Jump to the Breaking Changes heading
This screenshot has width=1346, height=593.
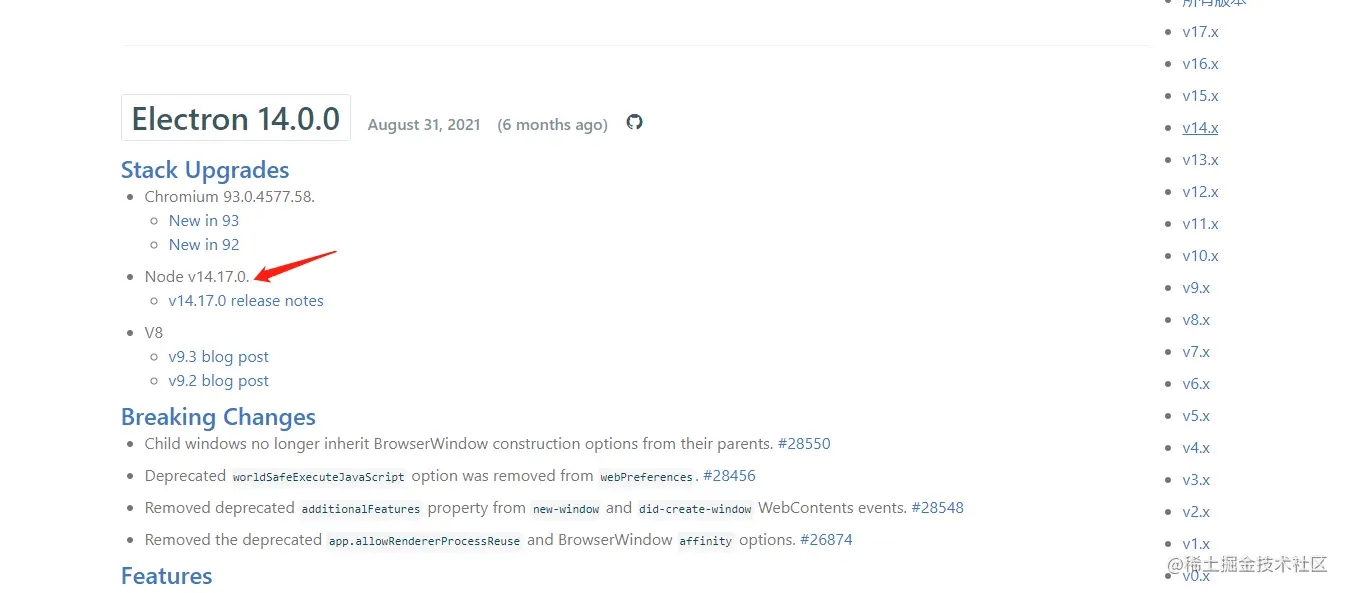[x=218, y=416]
